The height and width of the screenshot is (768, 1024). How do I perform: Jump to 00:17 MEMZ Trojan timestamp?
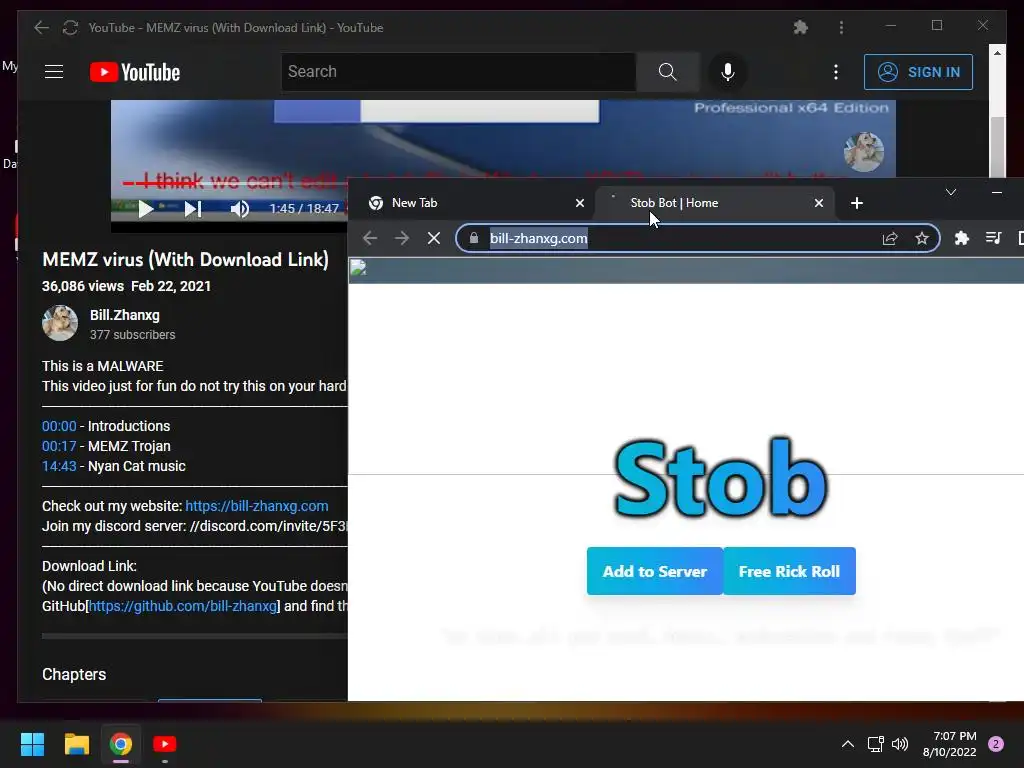click(59, 446)
